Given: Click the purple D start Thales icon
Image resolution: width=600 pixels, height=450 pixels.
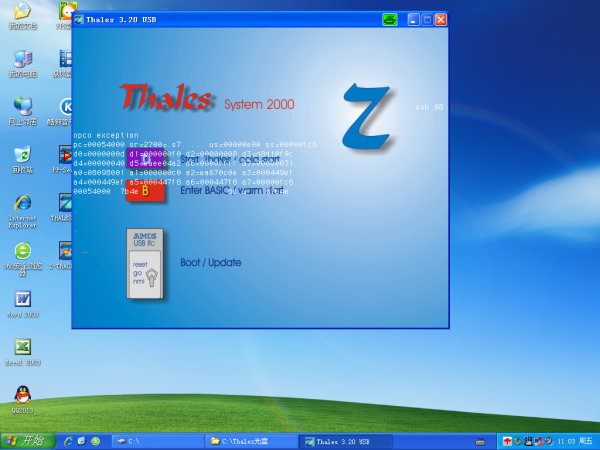Looking at the screenshot, I should [145, 158].
